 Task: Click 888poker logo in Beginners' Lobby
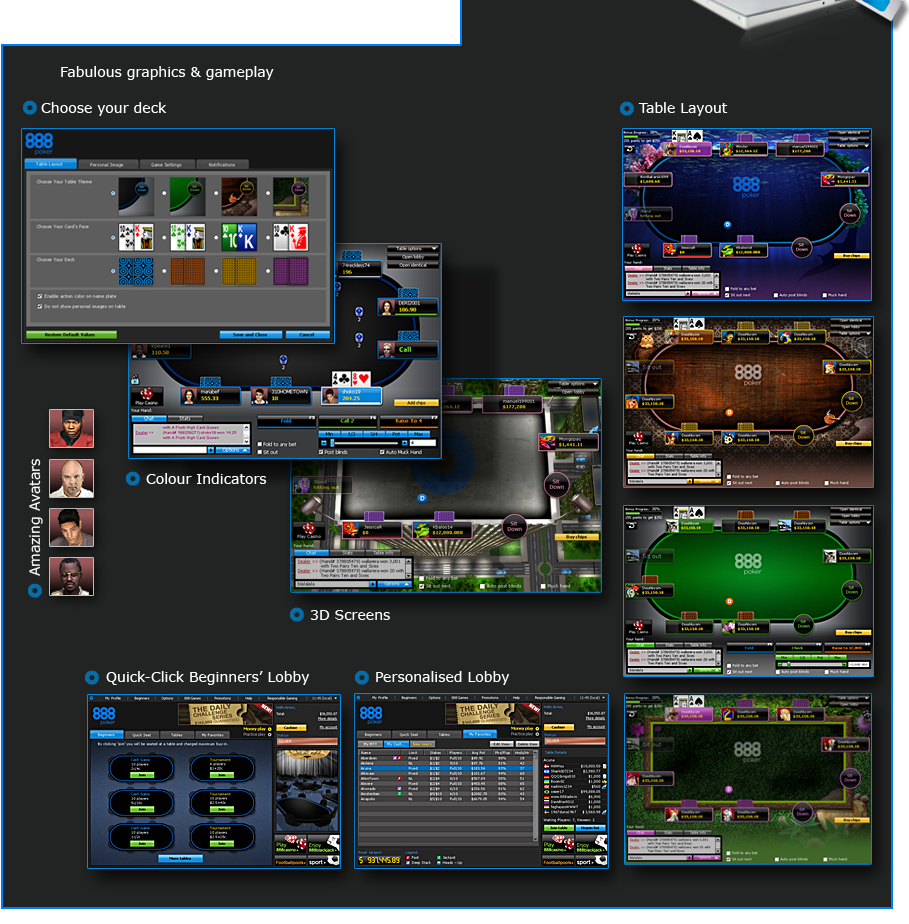[104, 715]
